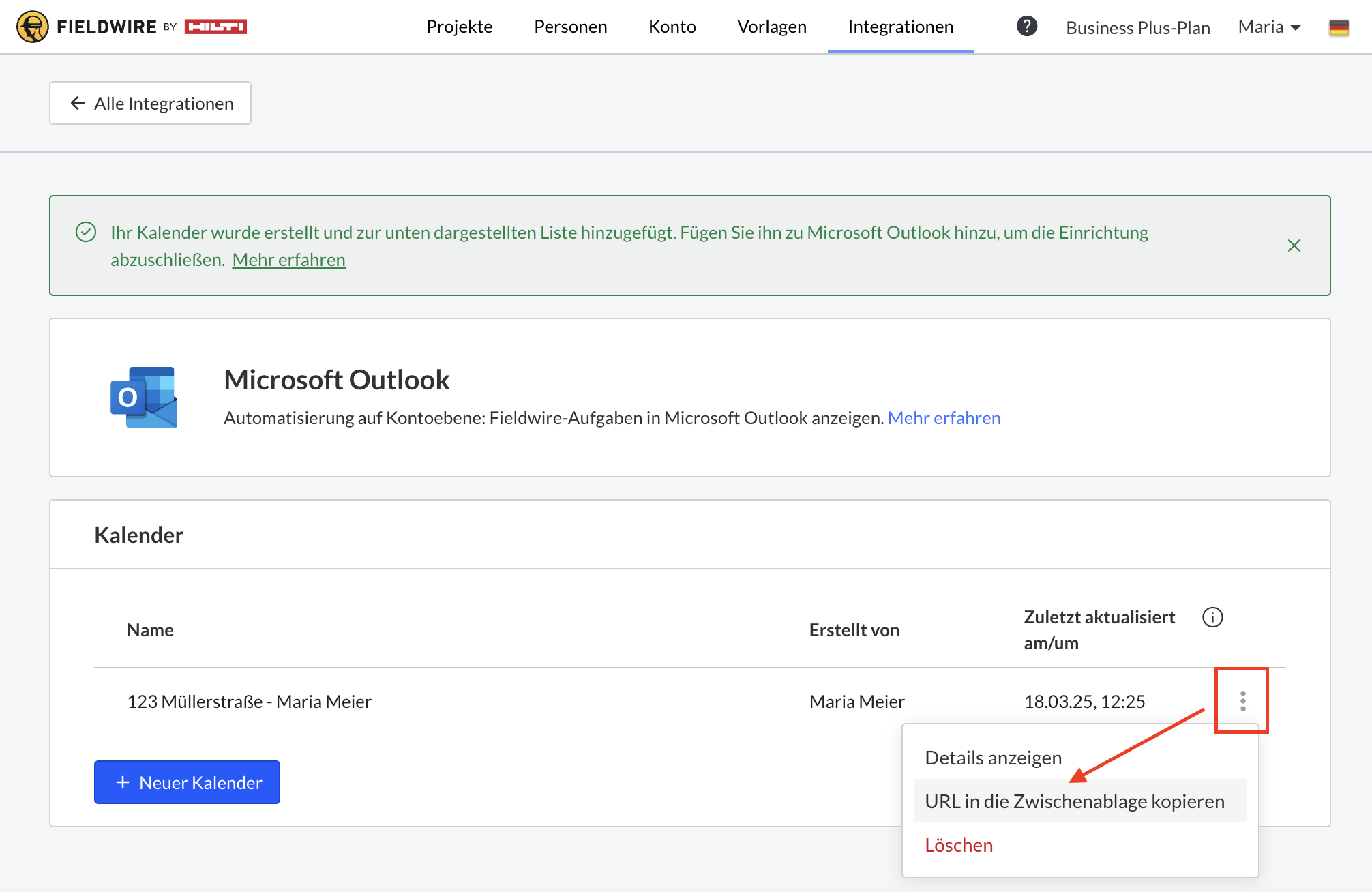Screen dimensions: 1372x892
Task: Click the Hilti brand logo
Action: coord(215,27)
